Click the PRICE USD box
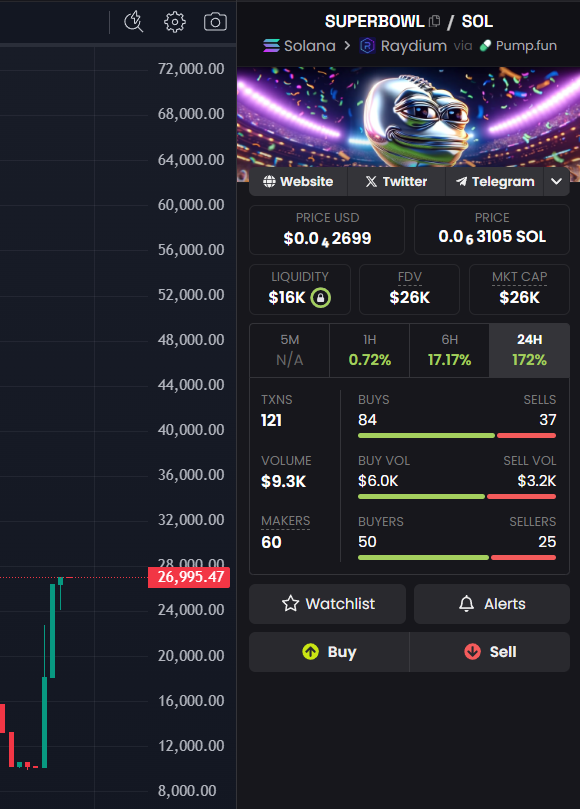 point(327,230)
